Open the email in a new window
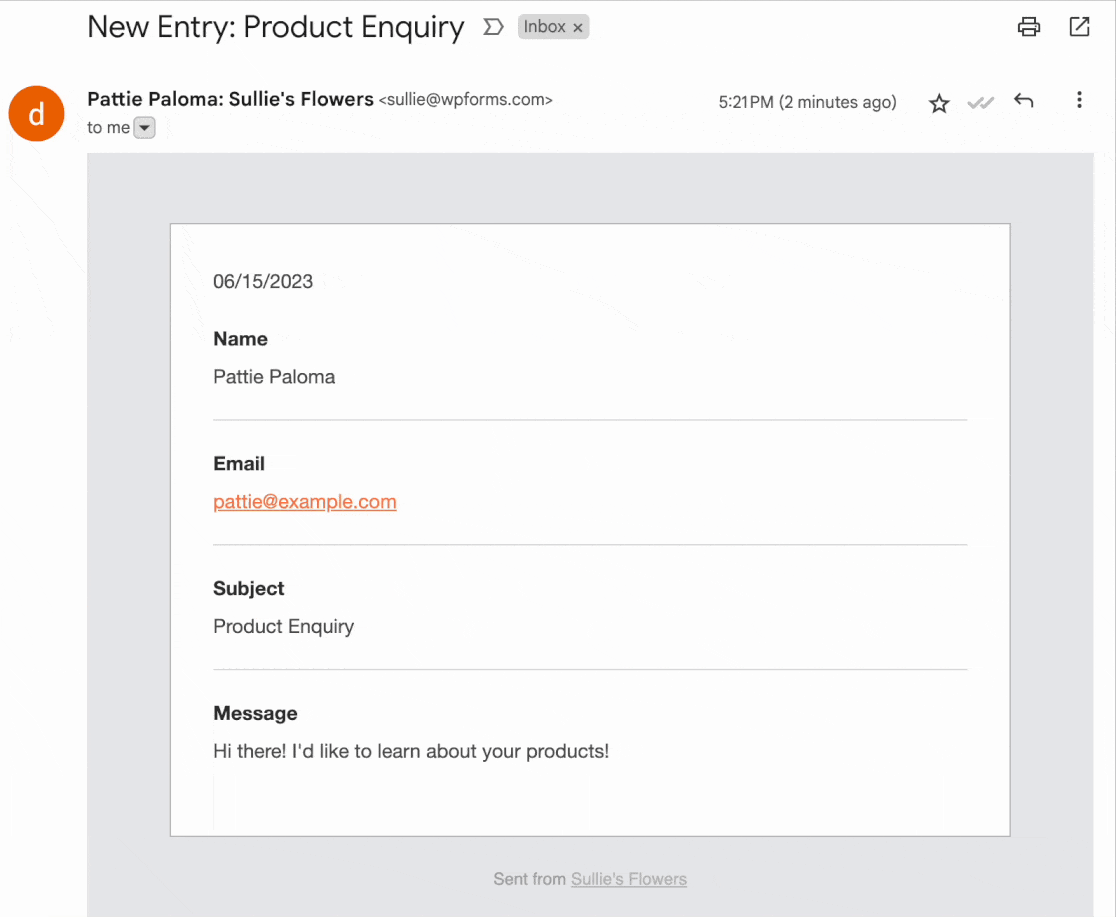This screenshot has width=1116, height=917. [1079, 27]
